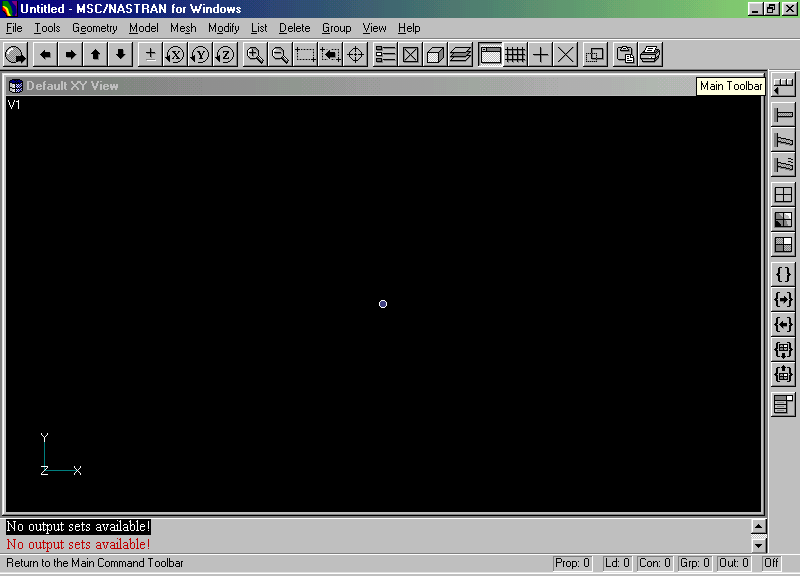The image size is (800, 576).
Task: Click the 'Off' status field
Action: point(771,563)
